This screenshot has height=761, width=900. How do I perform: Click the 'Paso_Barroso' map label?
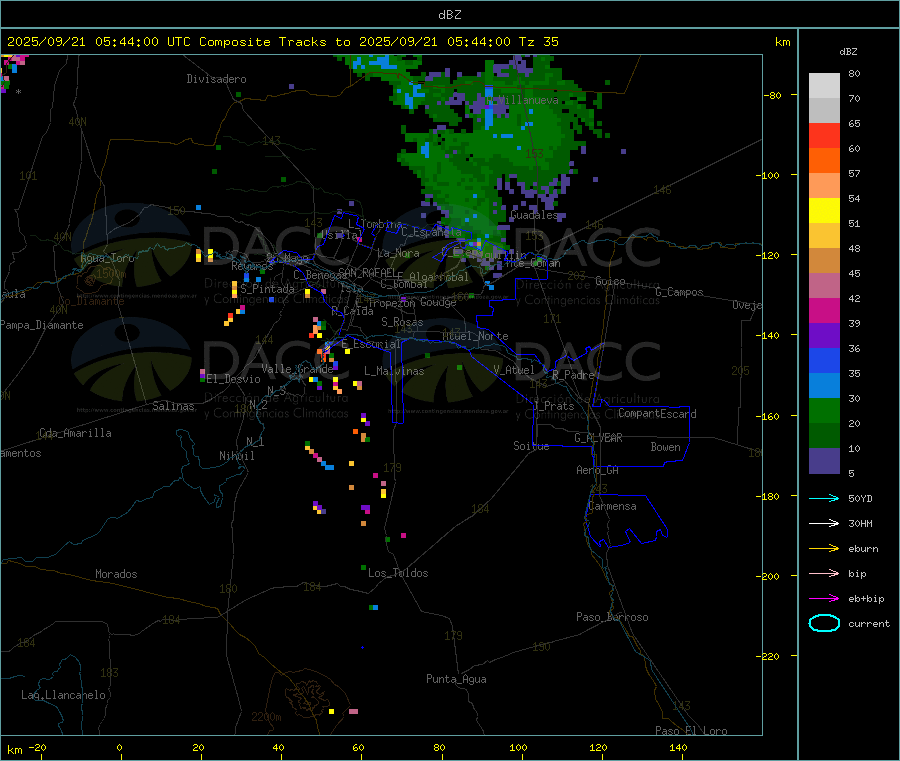612,617
